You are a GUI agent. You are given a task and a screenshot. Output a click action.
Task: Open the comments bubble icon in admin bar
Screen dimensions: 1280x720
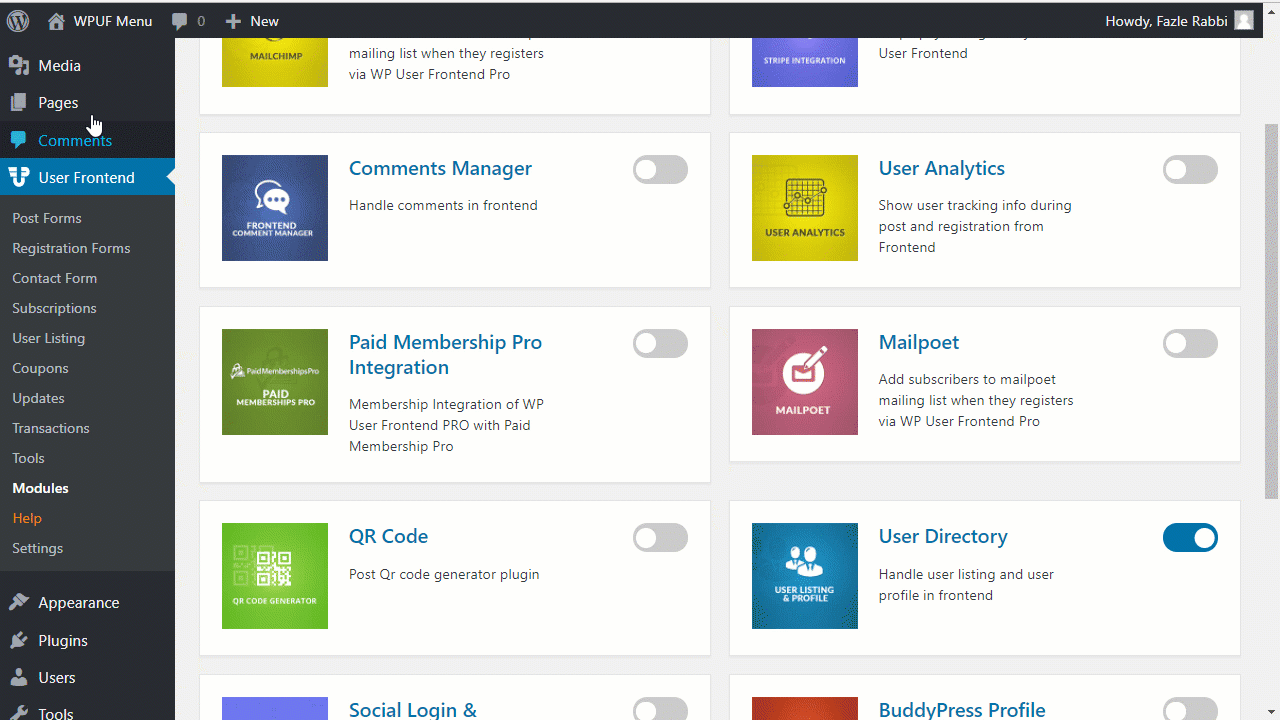pyautogui.click(x=180, y=21)
